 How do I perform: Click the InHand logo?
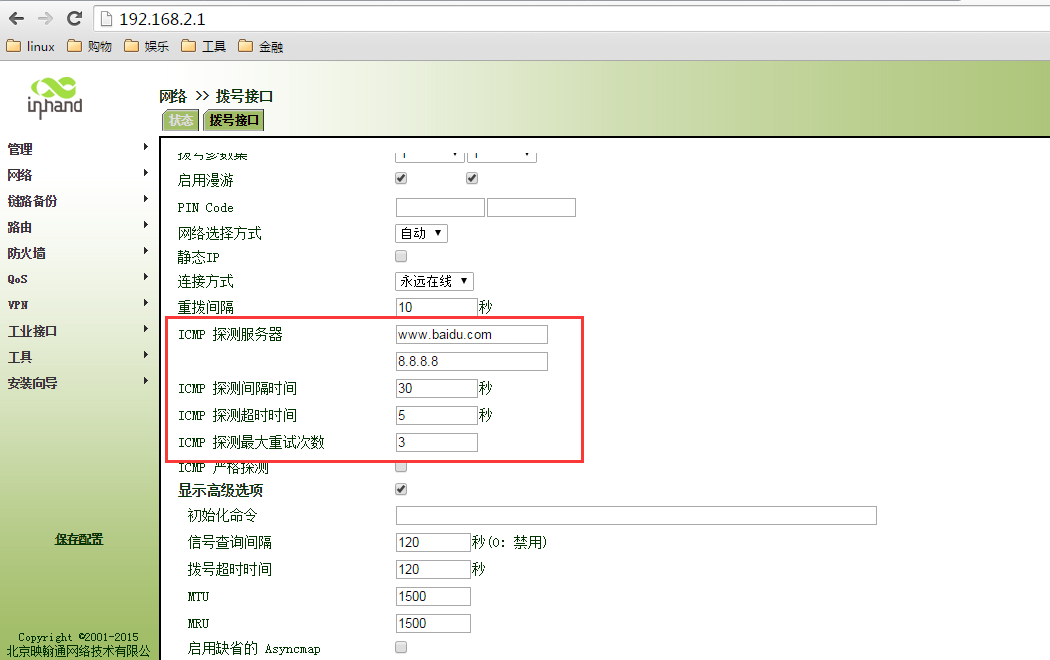point(55,96)
